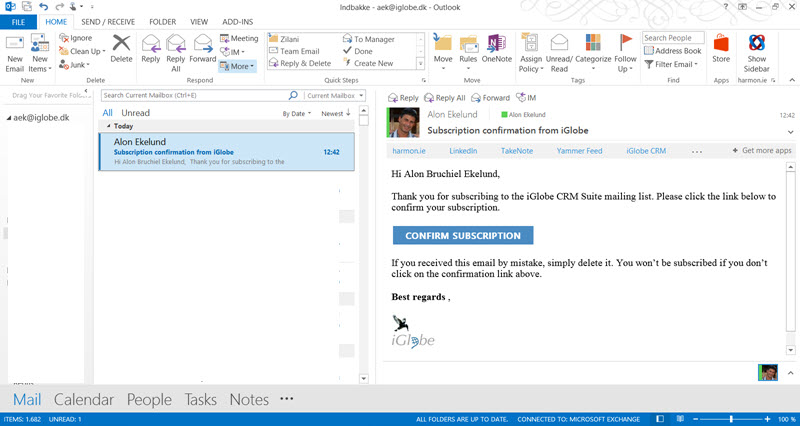Run the To Manager quick step
Viewport: 800px width, 426px height.
click(x=368, y=39)
